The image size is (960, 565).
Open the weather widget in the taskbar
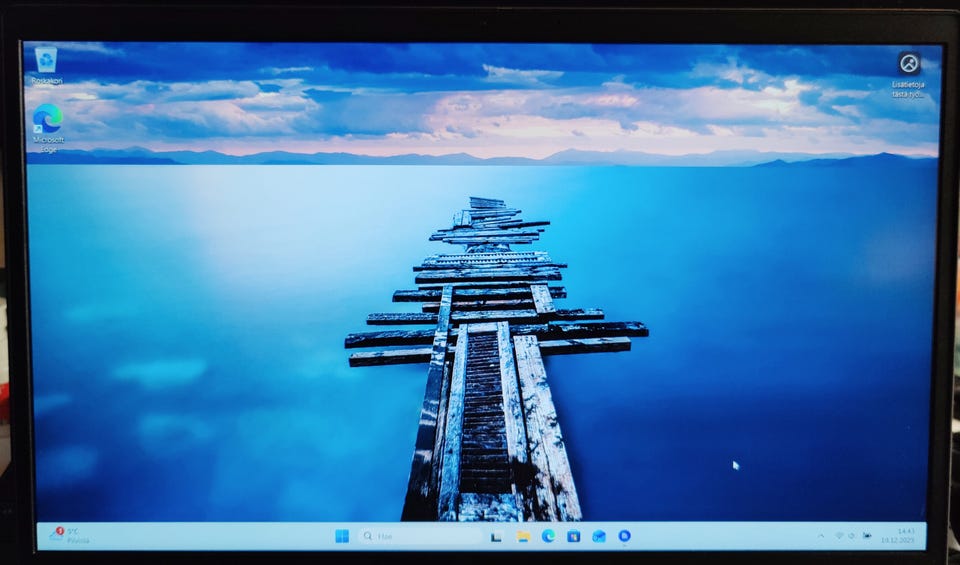pos(70,536)
